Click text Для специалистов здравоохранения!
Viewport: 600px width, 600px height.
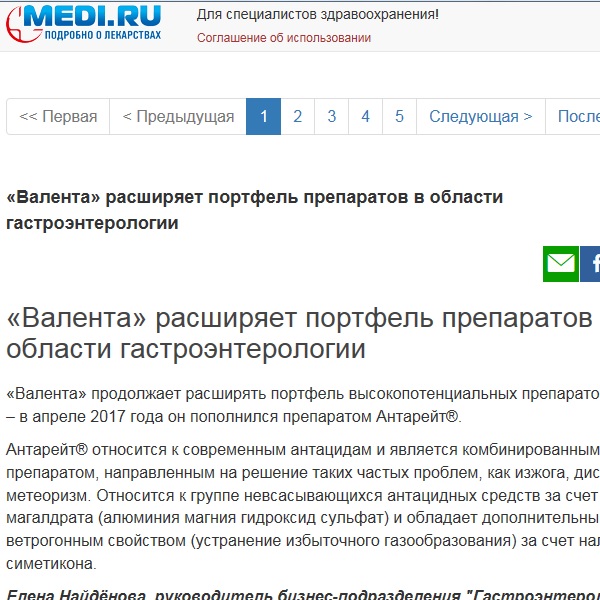pos(318,15)
